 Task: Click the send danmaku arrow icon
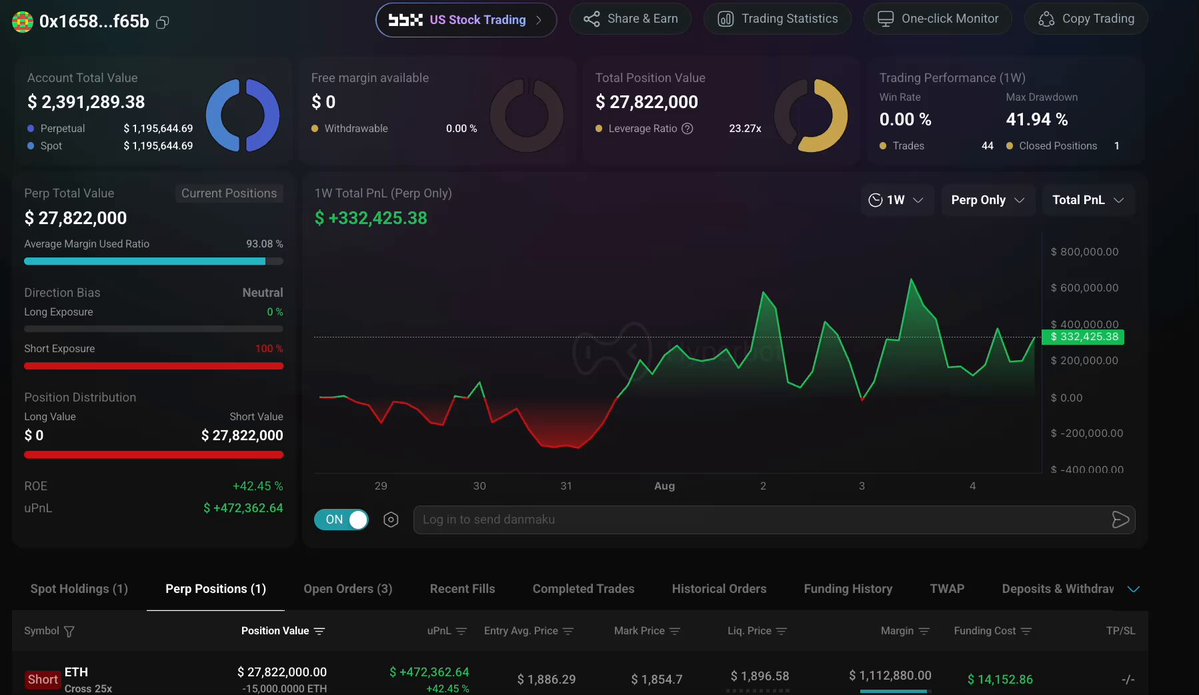[1120, 520]
